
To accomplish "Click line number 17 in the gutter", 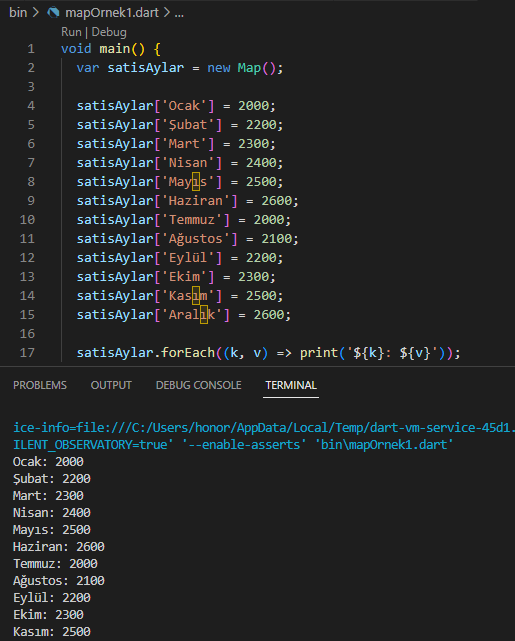I will [x=27, y=353].
